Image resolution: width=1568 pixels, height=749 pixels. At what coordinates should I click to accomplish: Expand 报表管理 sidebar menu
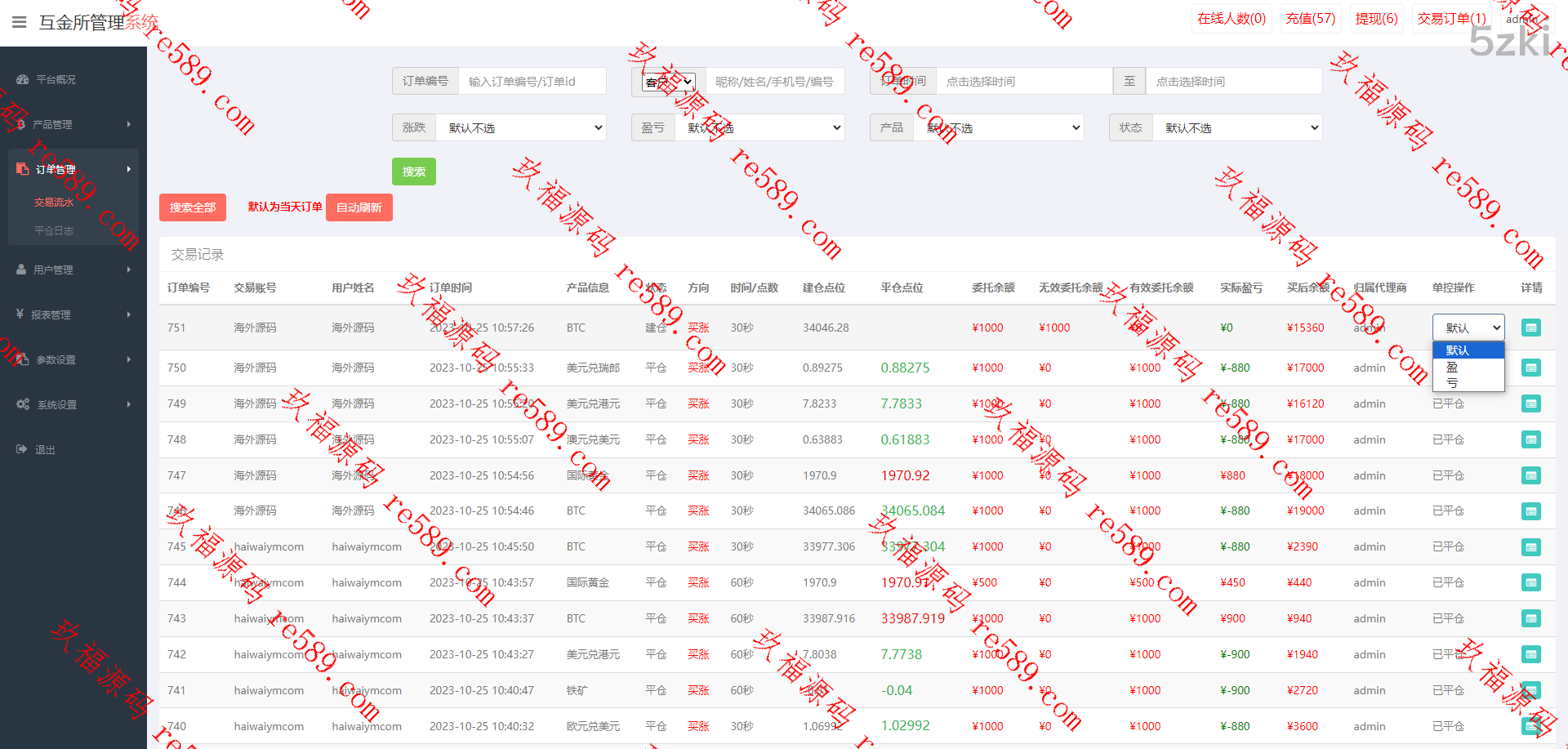[x=51, y=314]
